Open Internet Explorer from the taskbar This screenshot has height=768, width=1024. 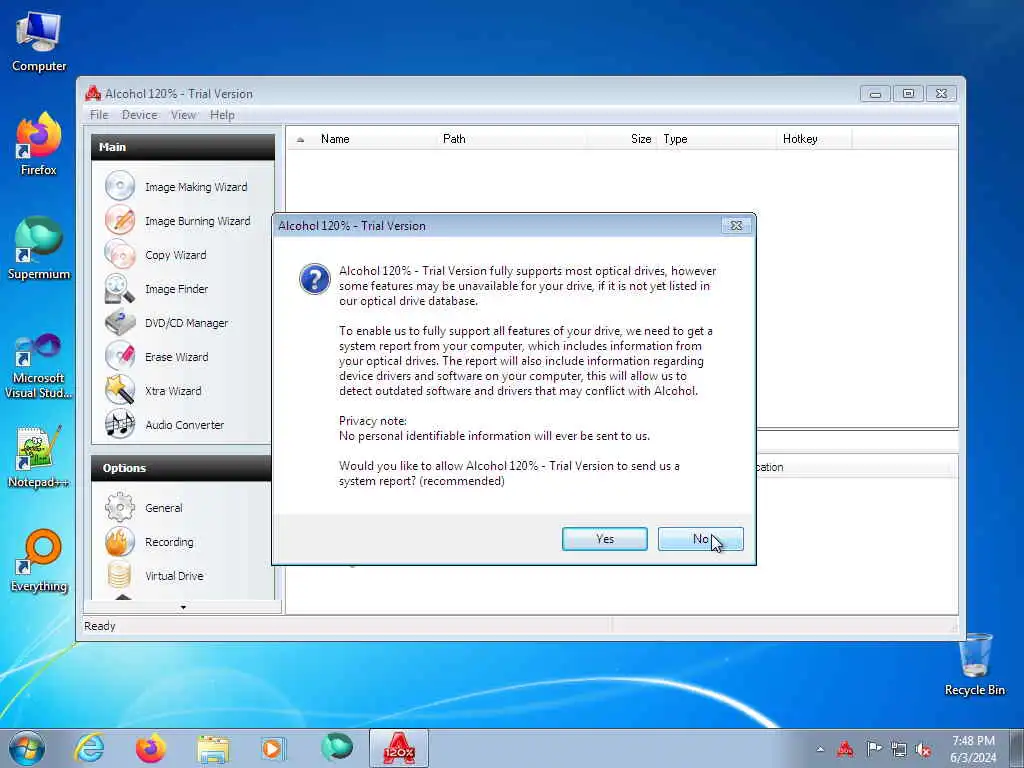click(89, 748)
